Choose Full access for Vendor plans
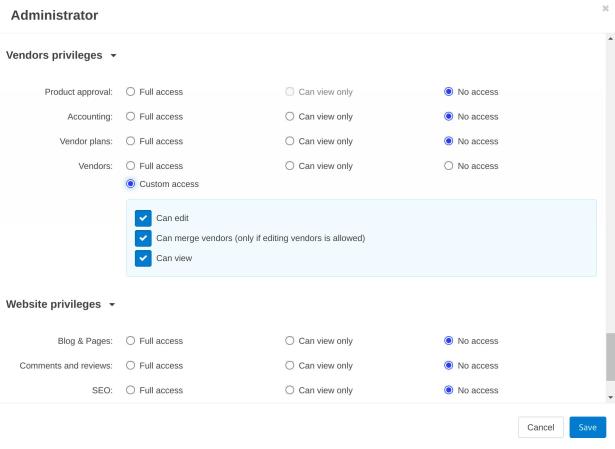 [x=131, y=141]
